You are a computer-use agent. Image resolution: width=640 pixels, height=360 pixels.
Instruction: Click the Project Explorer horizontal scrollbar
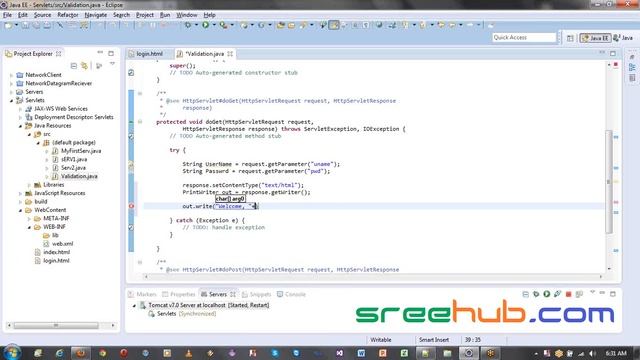pyautogui.click(x=56, y=325)
